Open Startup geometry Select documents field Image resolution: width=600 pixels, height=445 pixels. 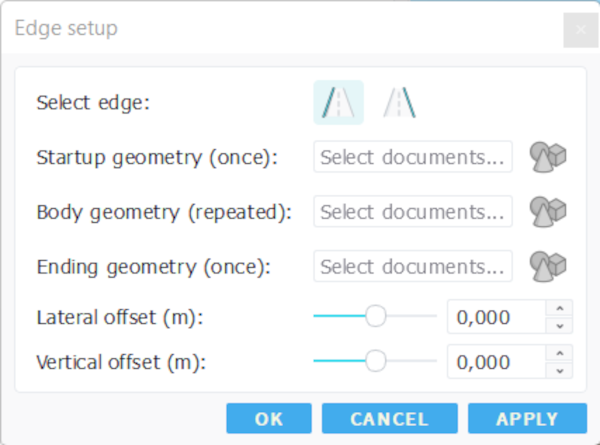coord(413,156)
